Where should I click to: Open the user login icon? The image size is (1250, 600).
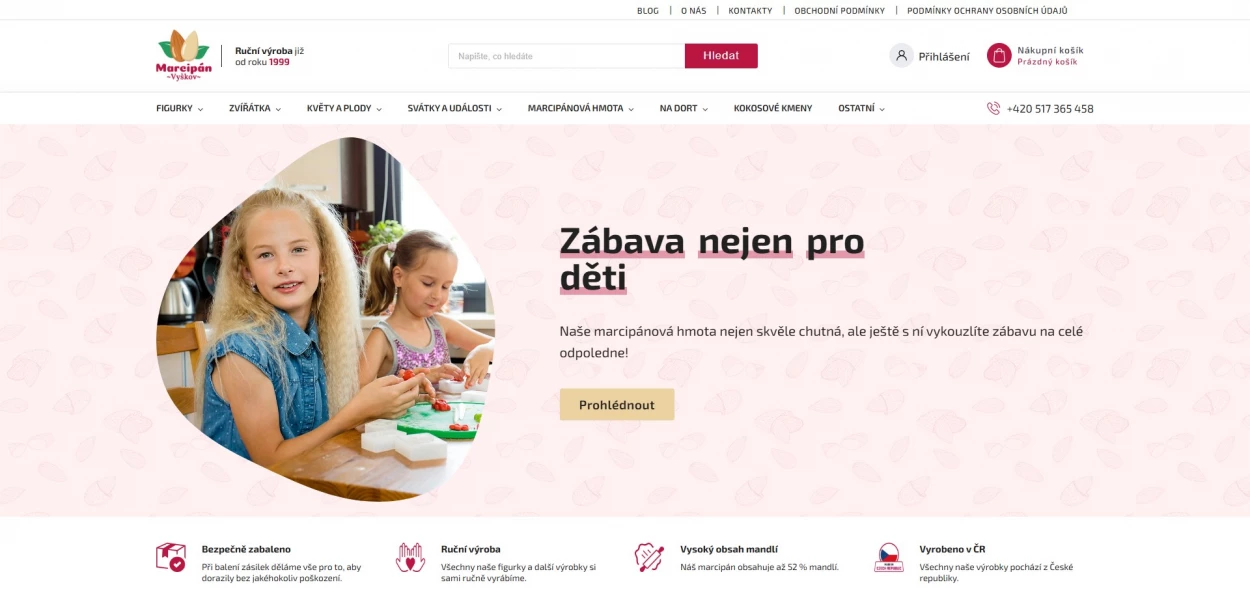[x=901, y=56]
